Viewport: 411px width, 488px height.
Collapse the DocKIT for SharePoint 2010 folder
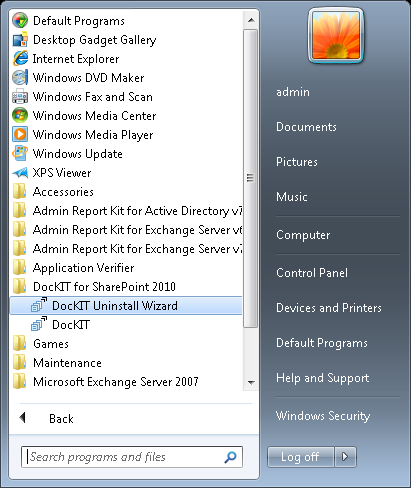[126, 287]
